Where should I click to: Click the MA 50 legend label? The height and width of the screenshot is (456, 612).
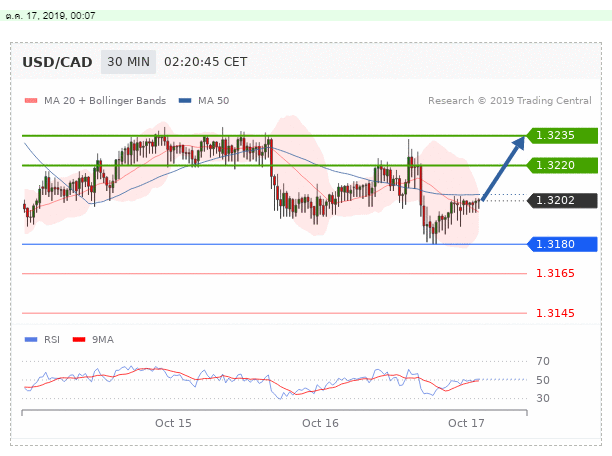click(x=213, y=101)
